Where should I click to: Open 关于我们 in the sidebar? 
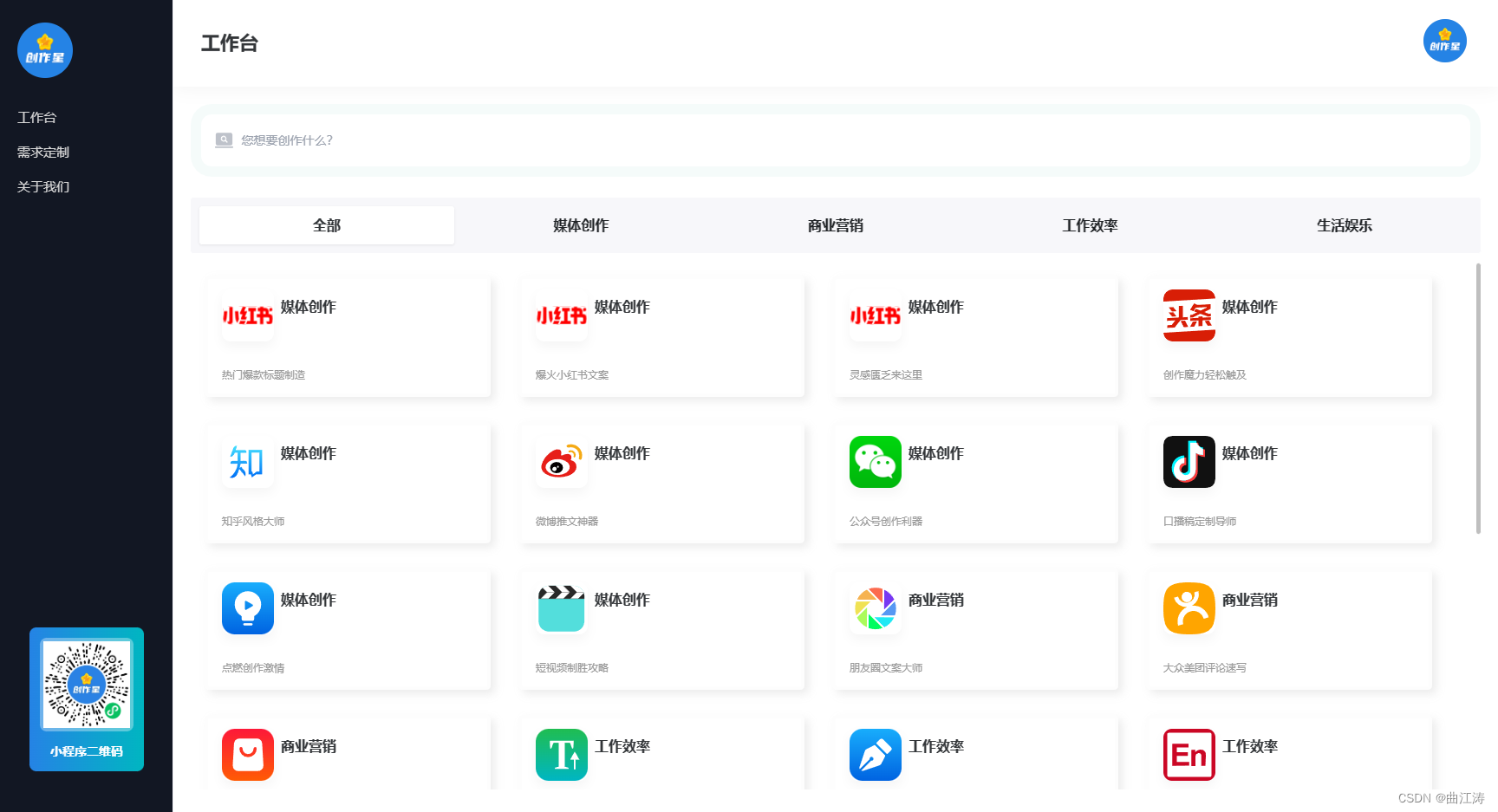[x=43, y=186]
